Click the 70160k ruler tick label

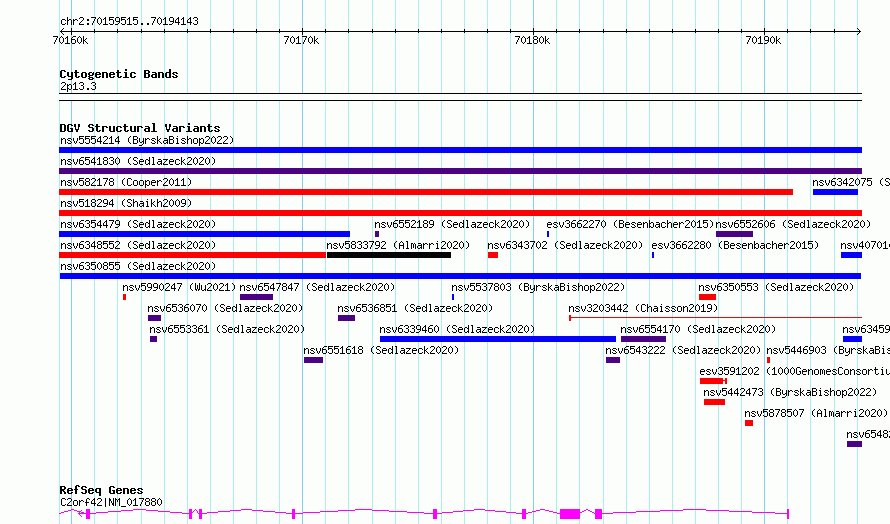pos(70,40)
